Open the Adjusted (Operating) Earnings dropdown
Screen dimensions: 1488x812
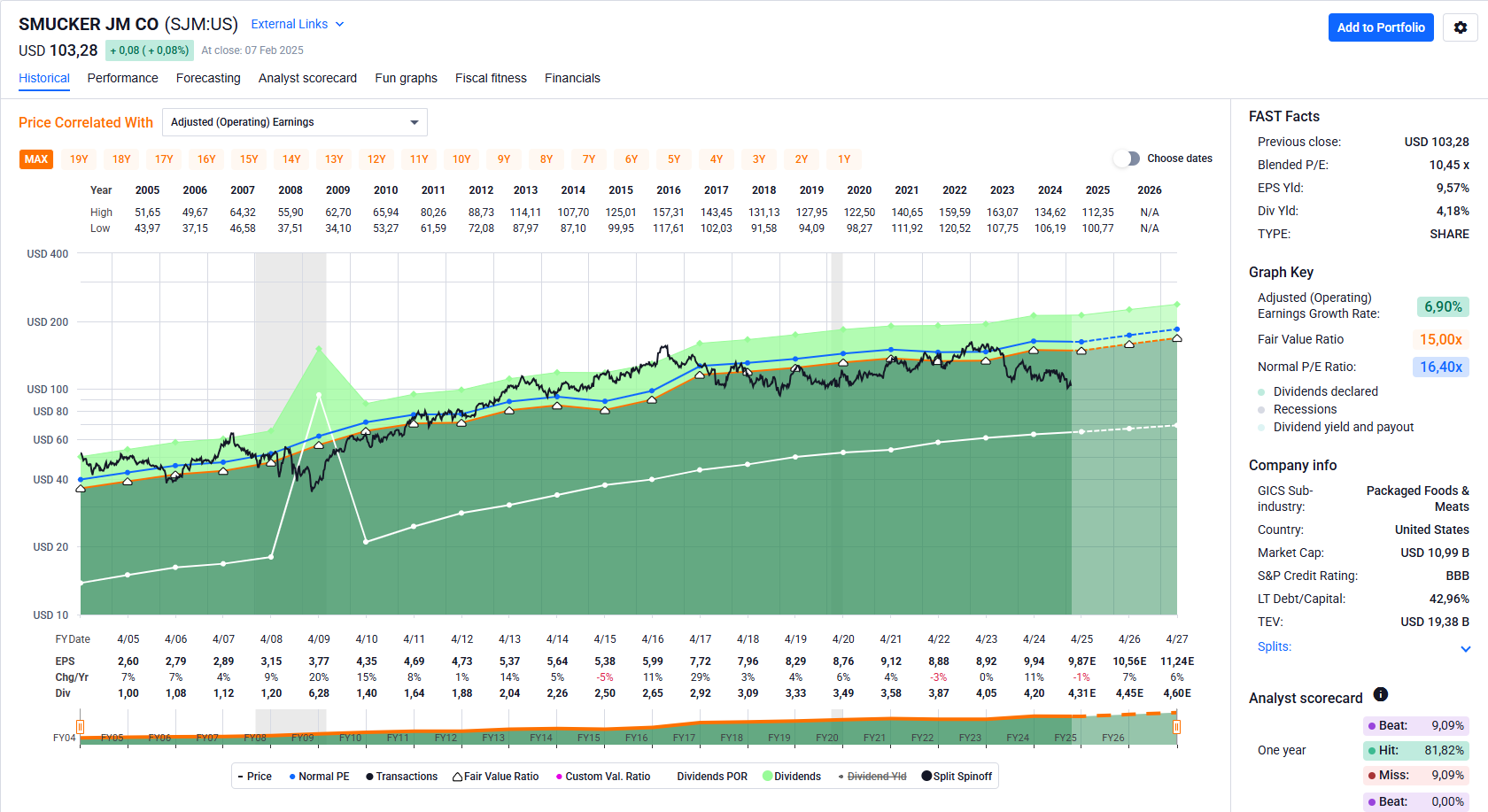(x=294, y=122)
